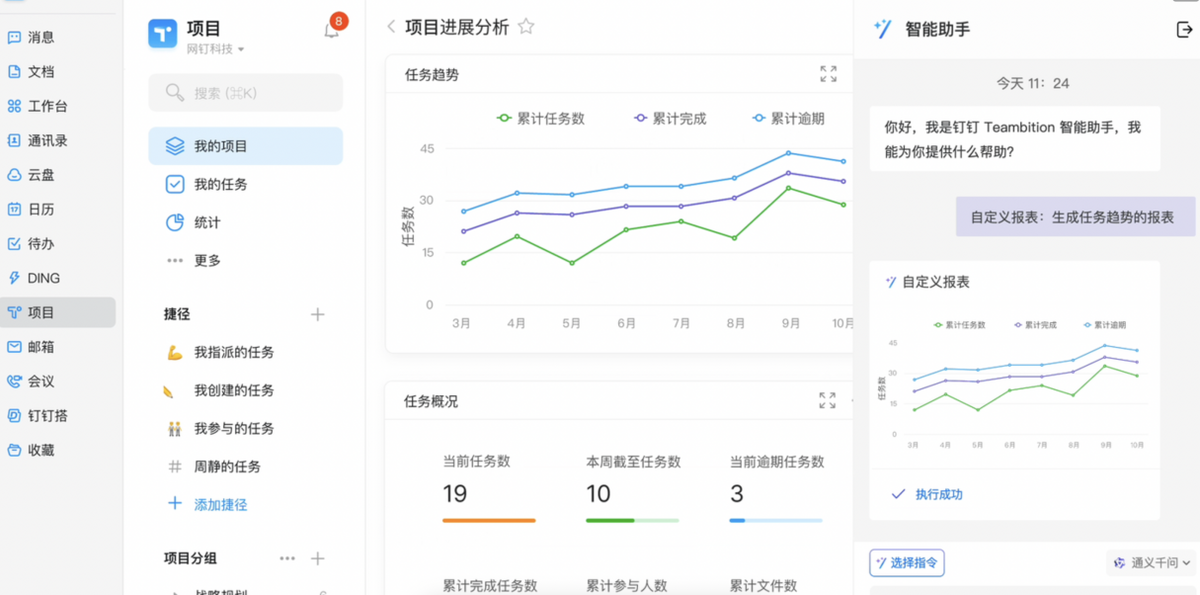Open the 网钉科技 organization dropdown

pos(216,49)
